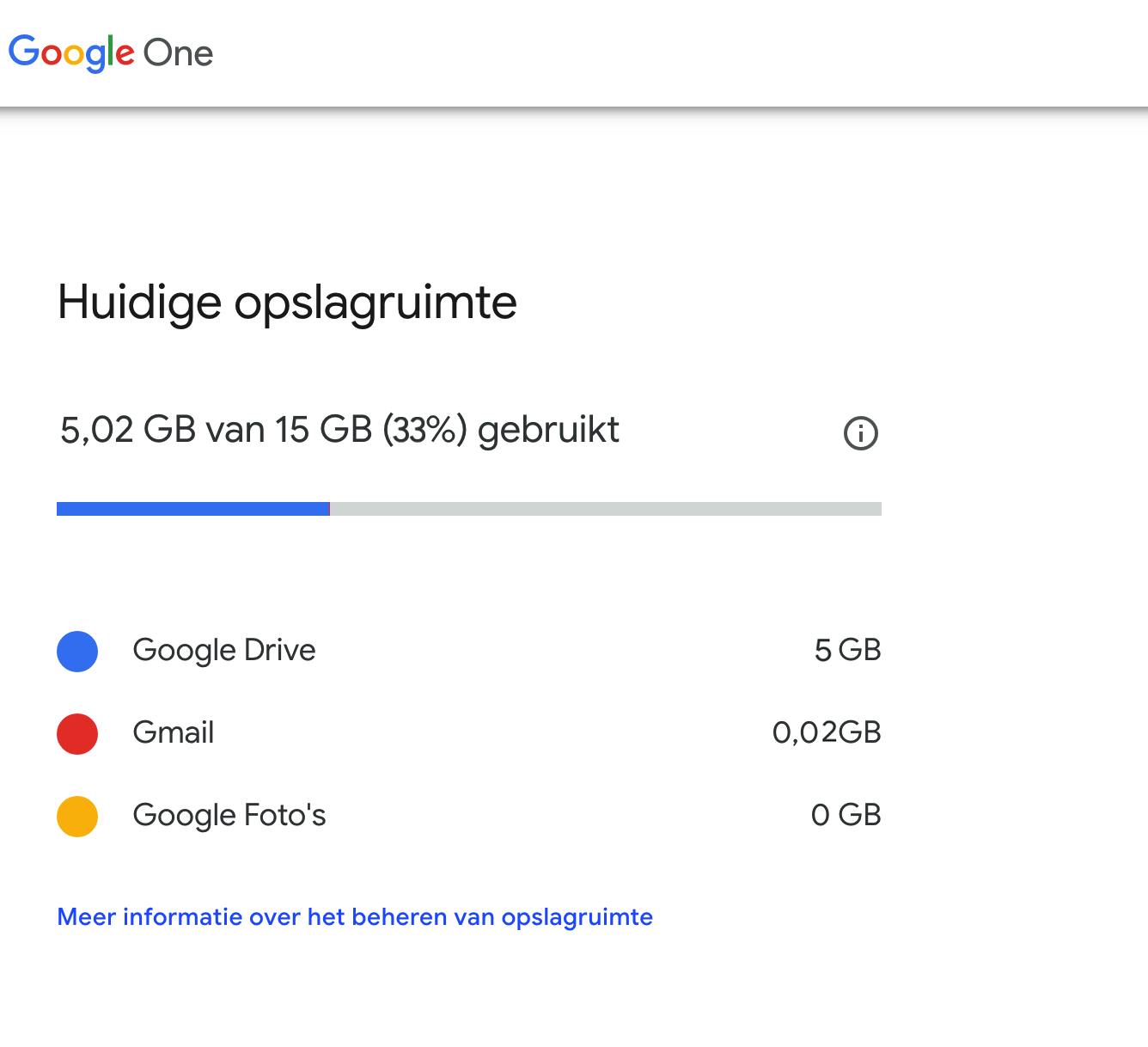Screen dimensions: 1148x1047
Task: Select the Google Drive label
Action: pos(223,650)
